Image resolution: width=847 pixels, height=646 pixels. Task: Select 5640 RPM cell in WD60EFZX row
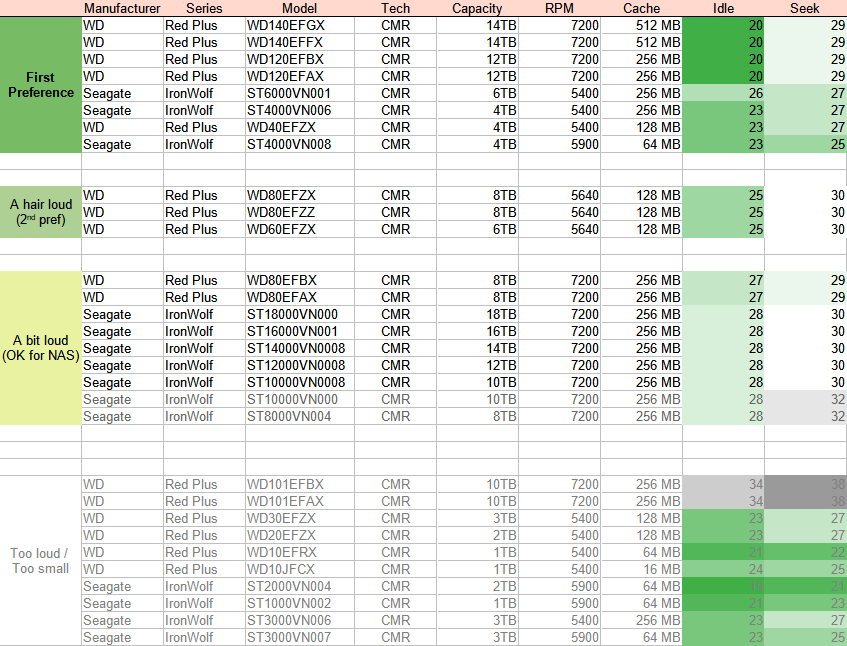point(560,230)
